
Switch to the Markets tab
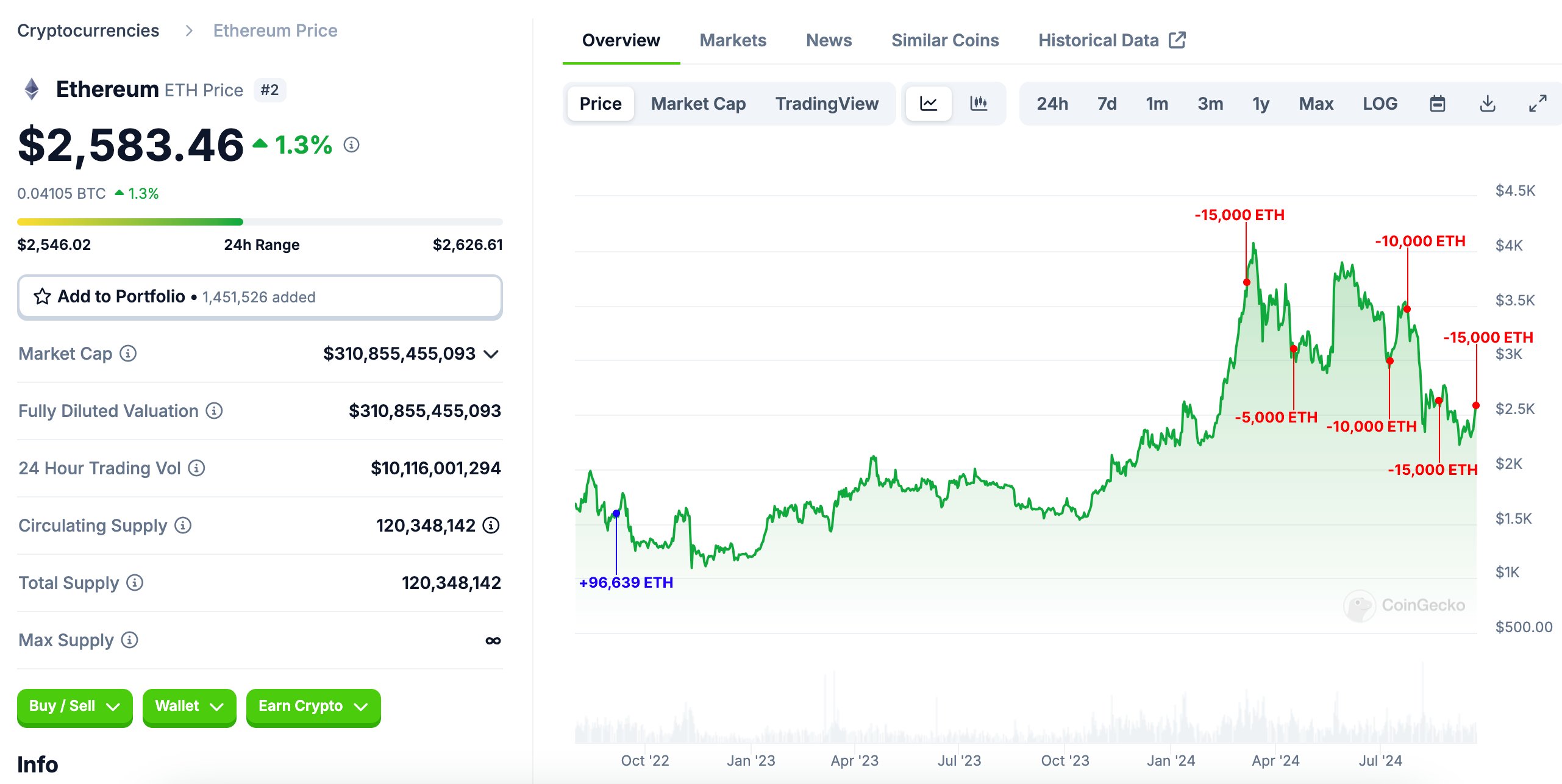click(734, 40)
